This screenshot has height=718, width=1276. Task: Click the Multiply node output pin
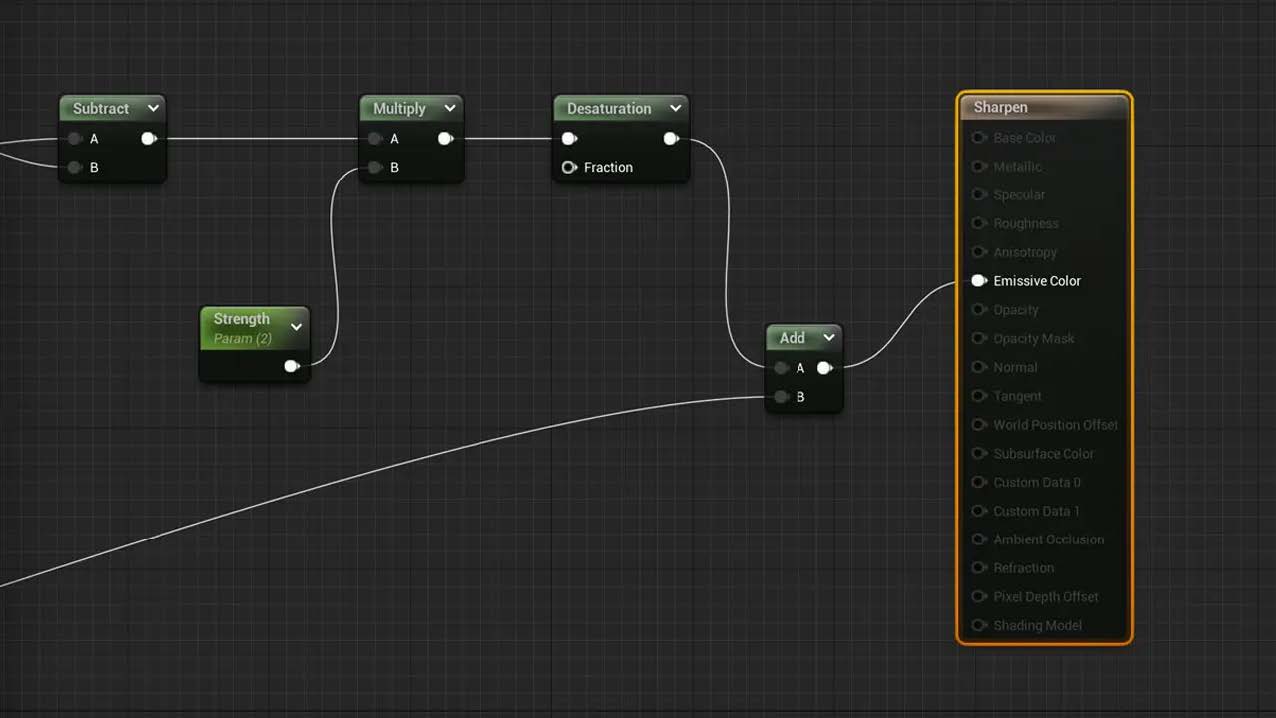446,139
